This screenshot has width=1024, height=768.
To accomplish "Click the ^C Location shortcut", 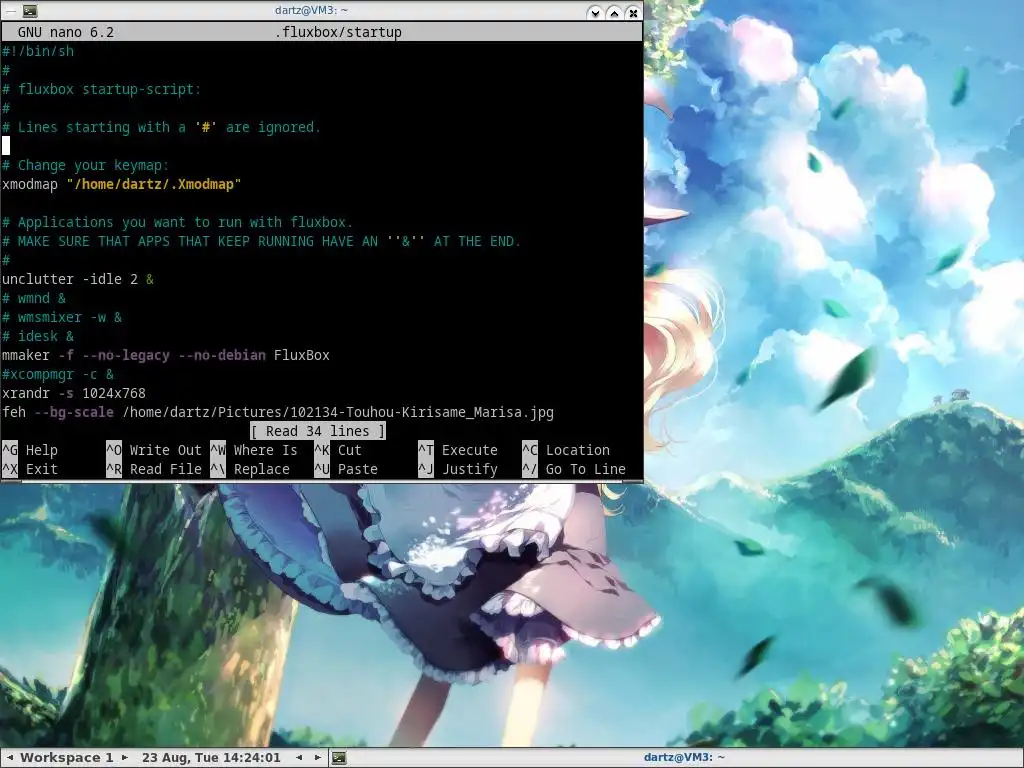I will (566, 450).
